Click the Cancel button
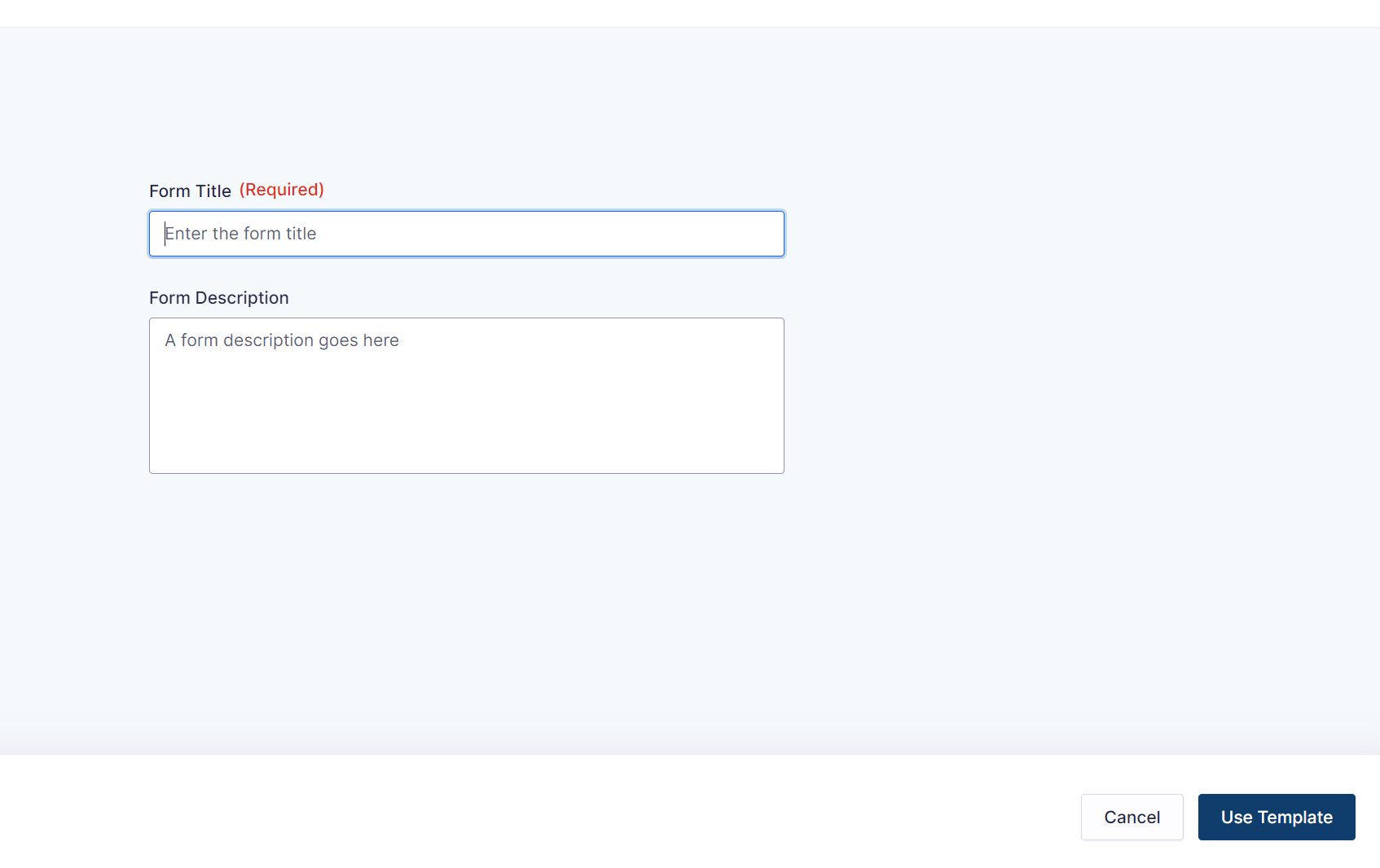The image size is (1380, 868). [x=1132, y=817]
